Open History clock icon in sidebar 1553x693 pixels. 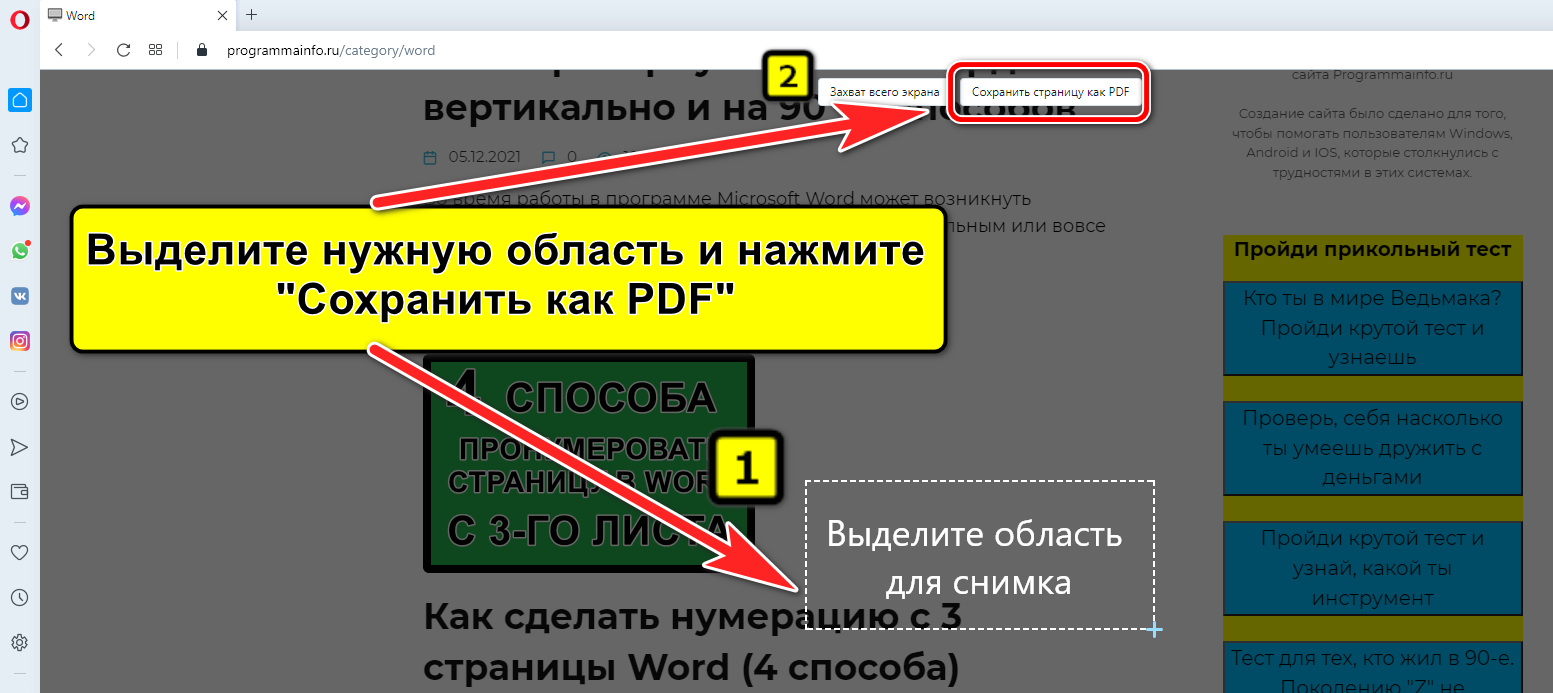[19, 597]
